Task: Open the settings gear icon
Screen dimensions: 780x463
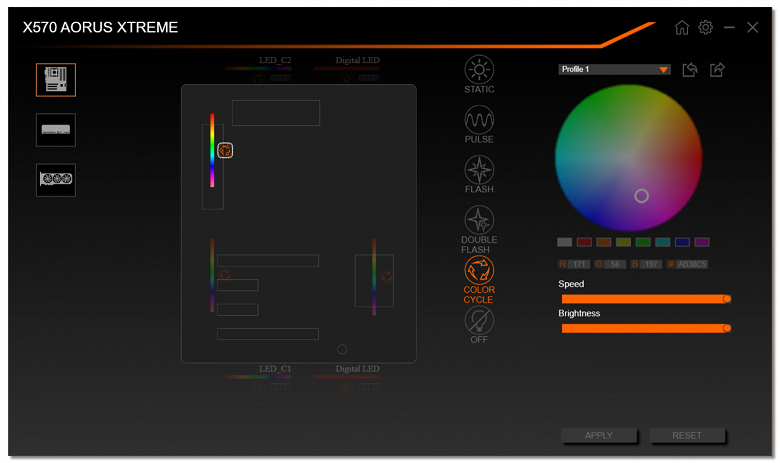Action: click(705, 27)
